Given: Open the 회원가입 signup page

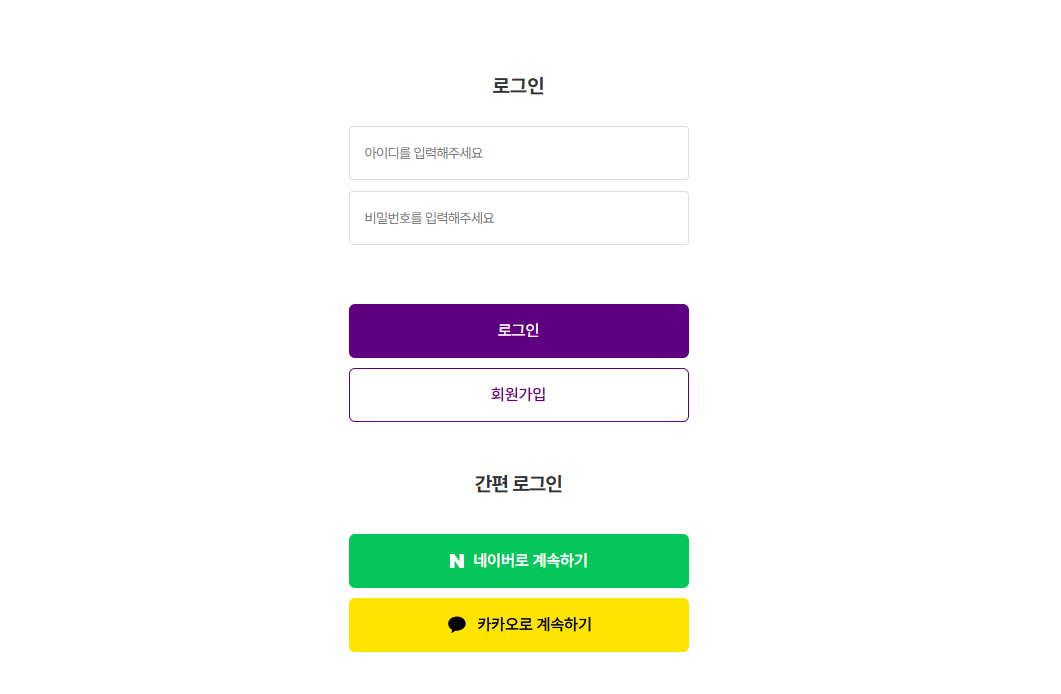Looking at the screenshot, I should [x=518, y=394].
